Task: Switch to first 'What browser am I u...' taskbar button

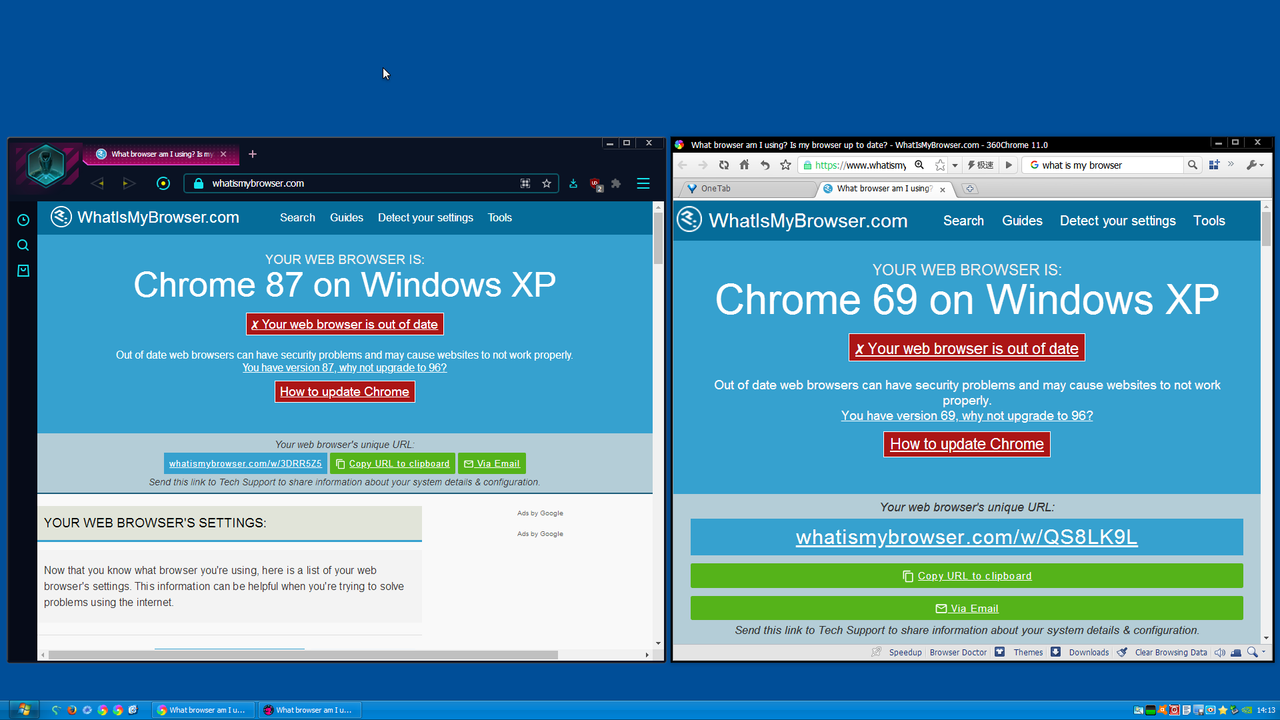Action: (x=202, y=710)
